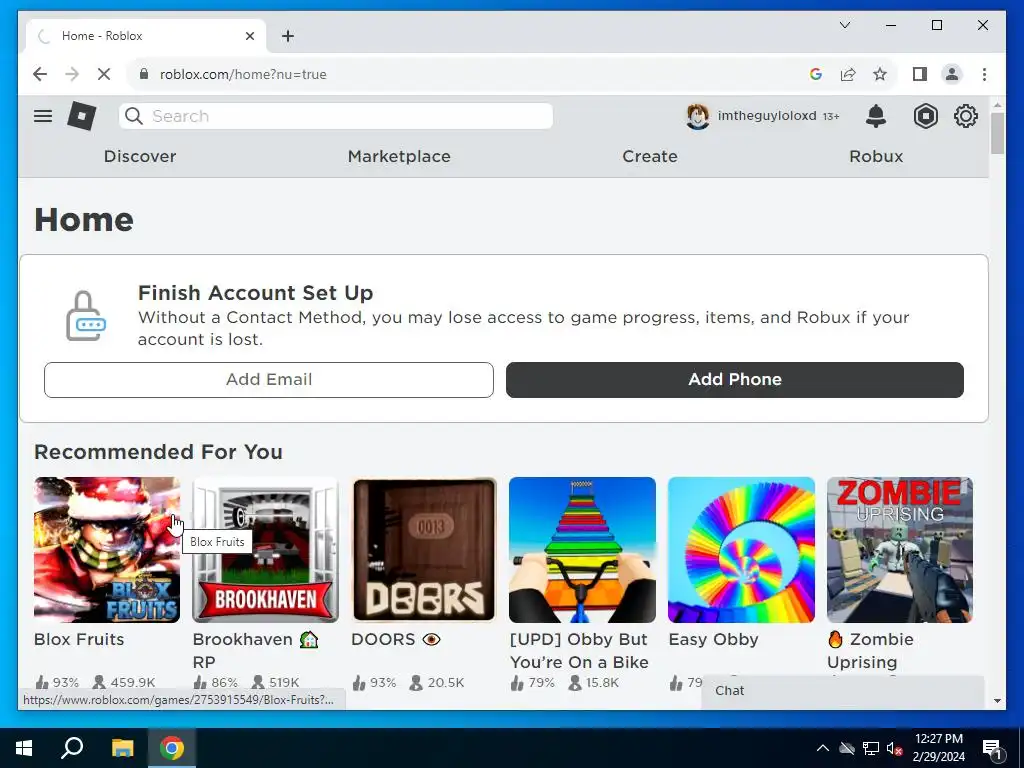Viewport: 1024px width, 768px height.
Task: Click into the Roblox search field
Action: [x=336, y=116]
